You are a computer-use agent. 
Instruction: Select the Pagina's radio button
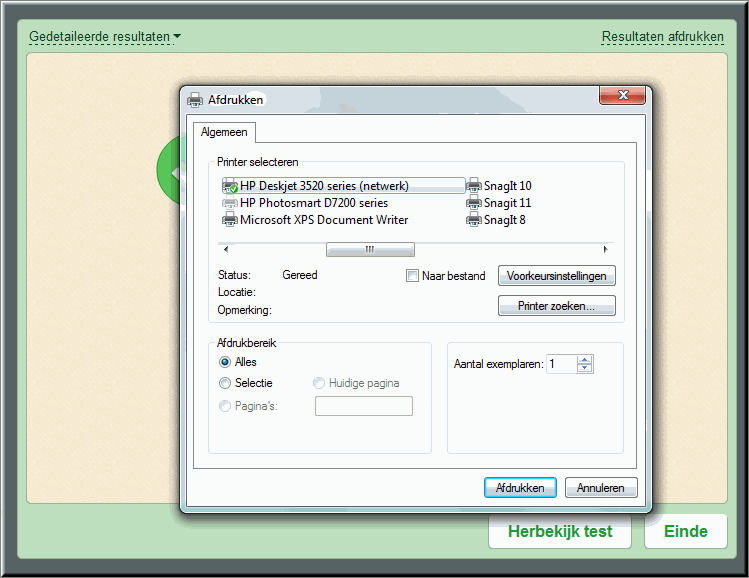[225, 406]
